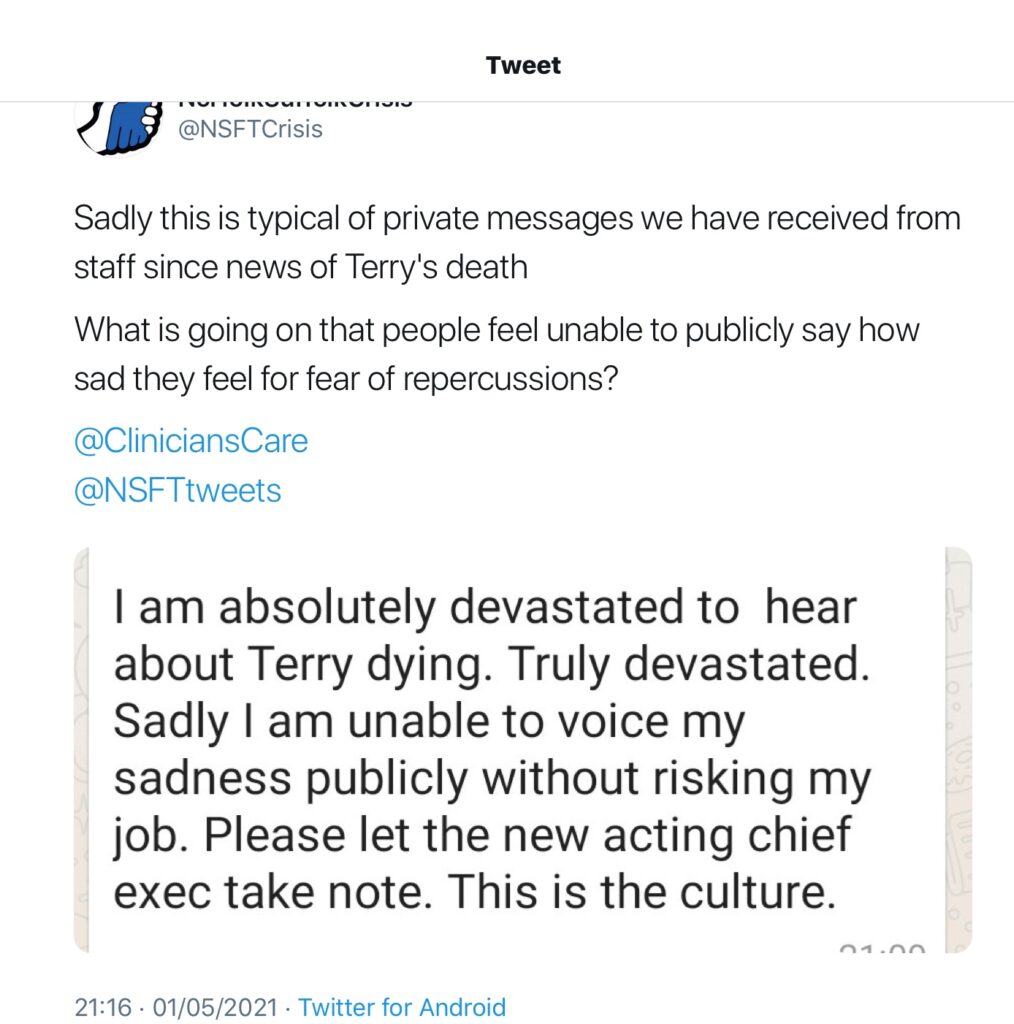The height and width of the screenshot is (1024, 1014).
Task: Click the line 'I am absolutely devastated to hear'
Action: point(485,608)
